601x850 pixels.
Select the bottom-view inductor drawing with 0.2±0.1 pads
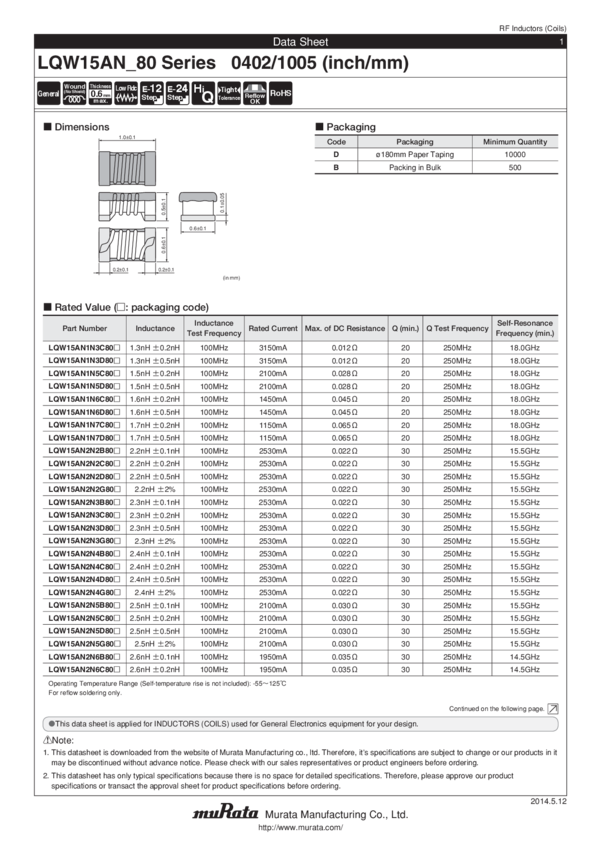[127, 244]
